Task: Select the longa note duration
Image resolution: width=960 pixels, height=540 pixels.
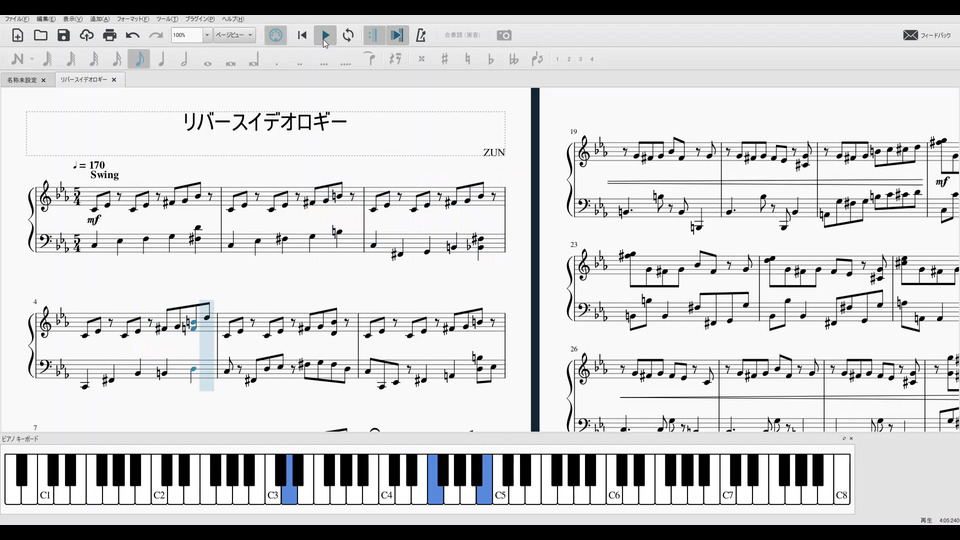Action: pyautogui.click(x=253, y=61)
